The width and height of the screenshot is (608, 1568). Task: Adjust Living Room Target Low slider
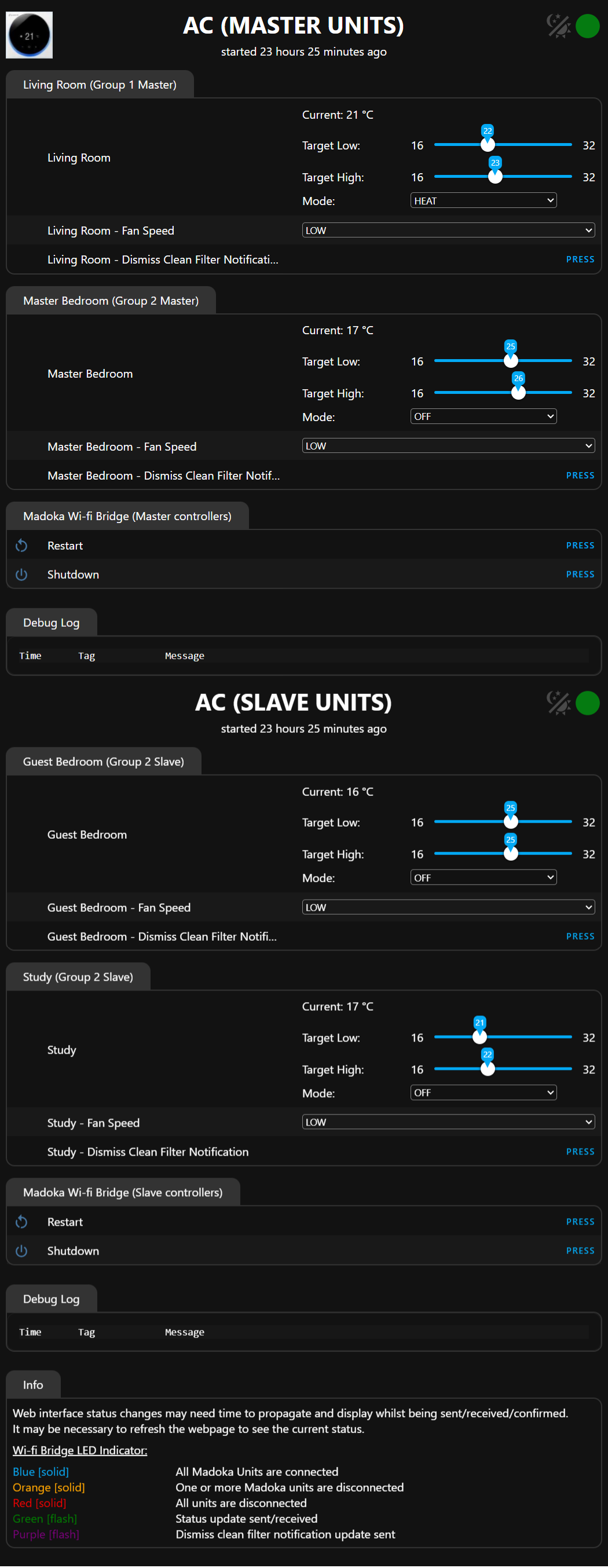(503, 145)
